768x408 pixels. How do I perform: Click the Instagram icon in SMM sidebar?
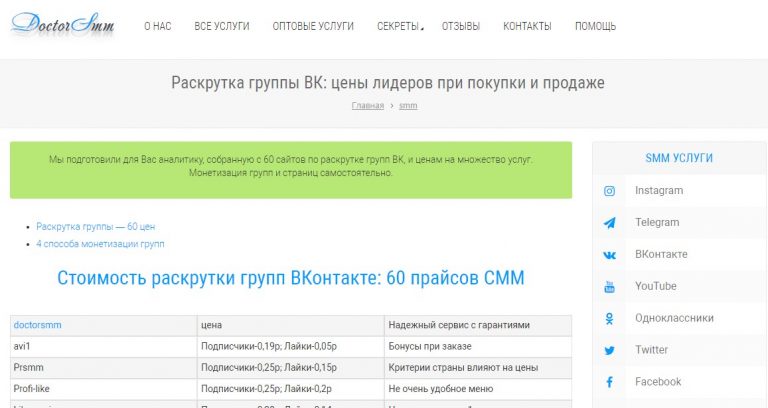click(609, 191)
